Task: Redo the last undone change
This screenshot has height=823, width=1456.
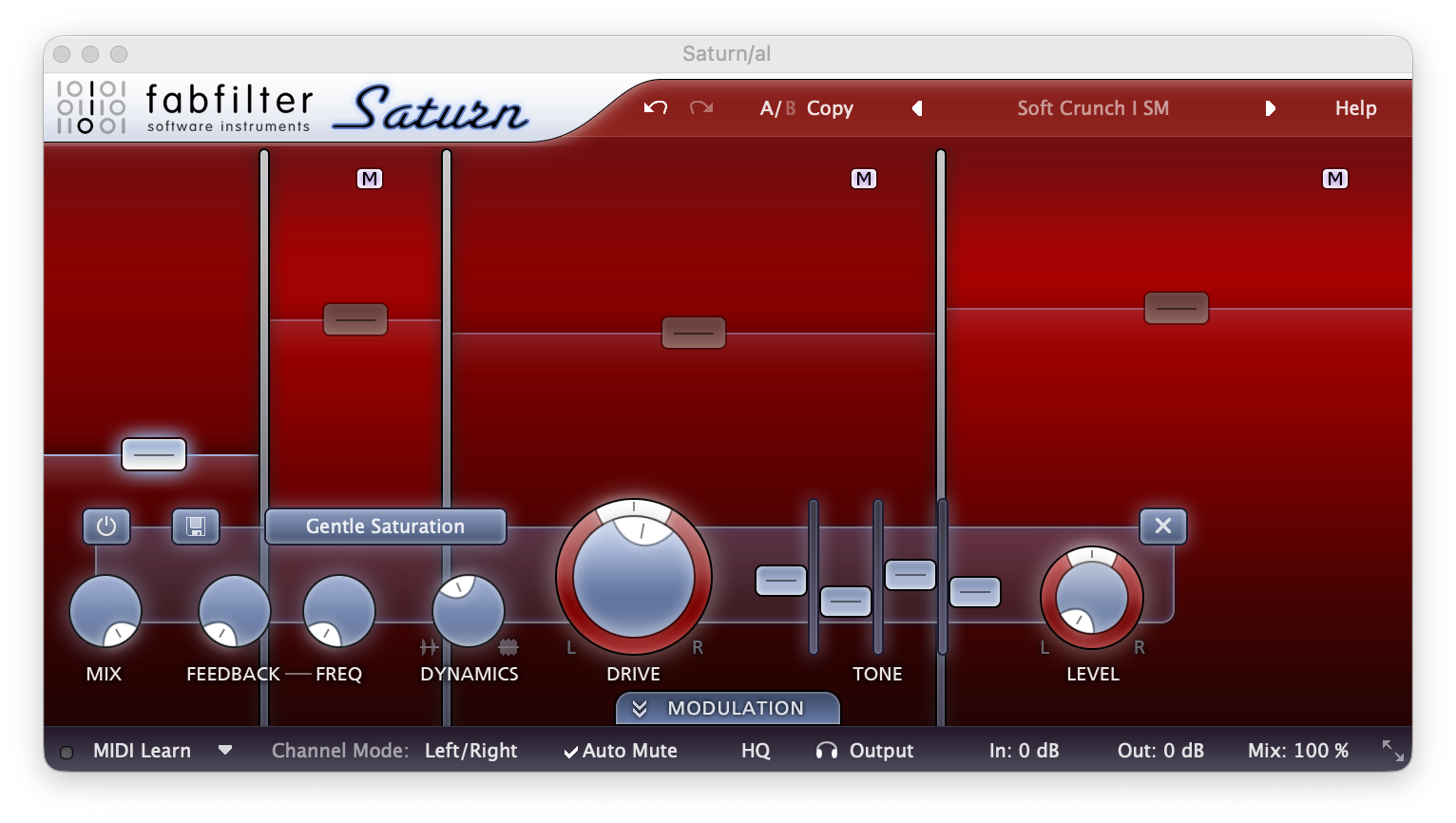Action: pyautogui.click(x=701, y=108)
